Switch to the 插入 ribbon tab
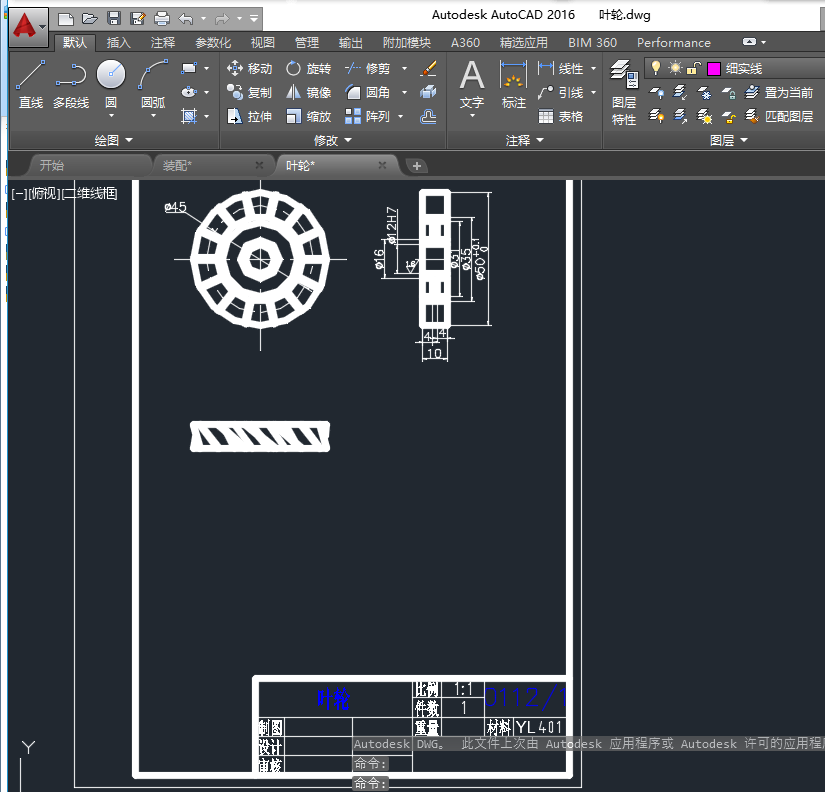 (x=118, y=43)
